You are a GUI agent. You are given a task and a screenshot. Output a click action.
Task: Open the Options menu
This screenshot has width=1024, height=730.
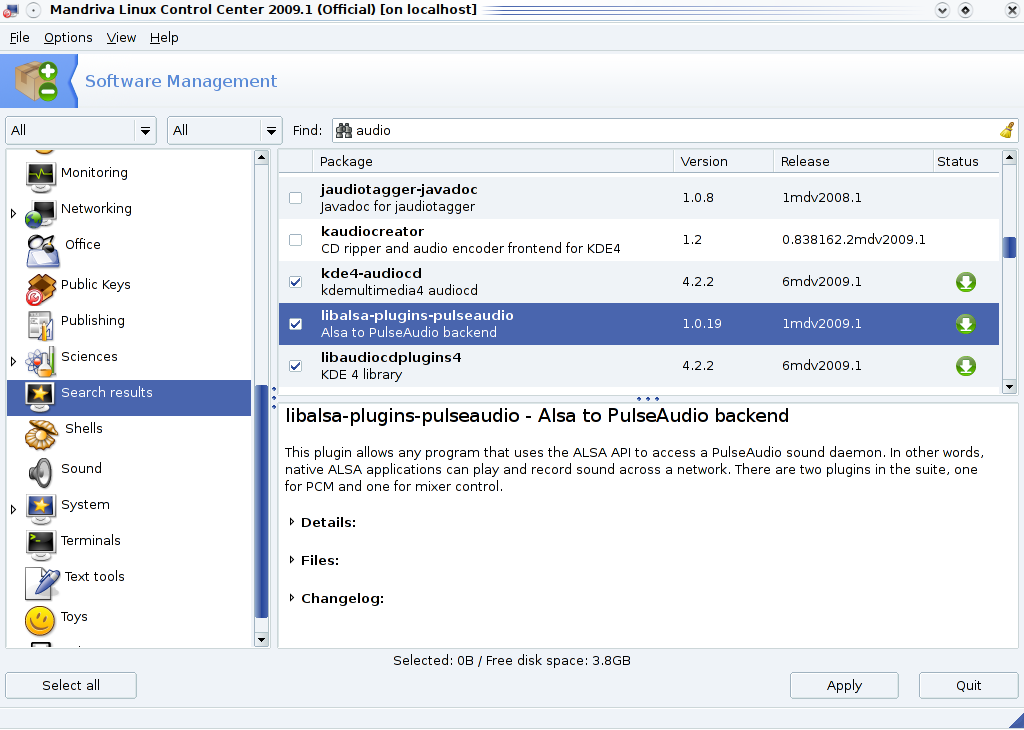pos(68,38)
